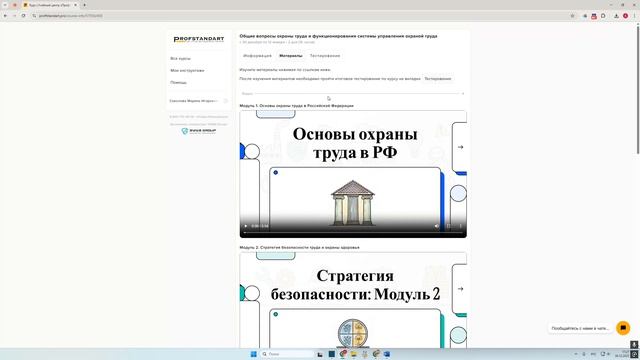Switch to the 'Информация' tab
The image size is (640, 360).
[x=257, y=56]
